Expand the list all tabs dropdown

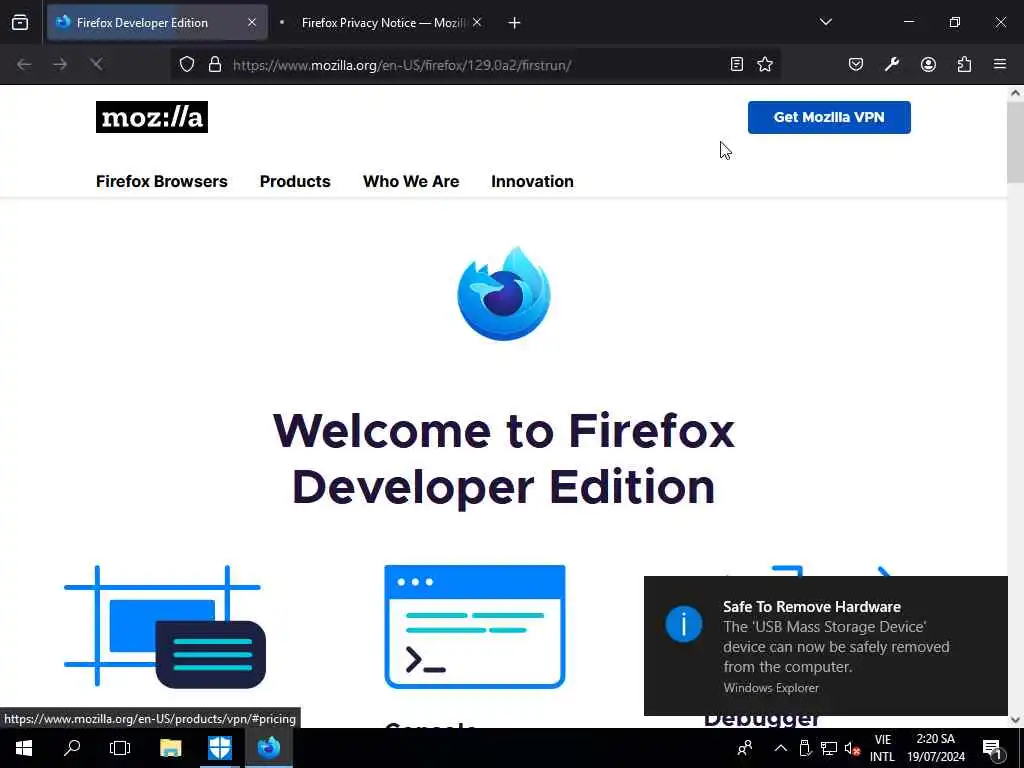coord(825,23)
